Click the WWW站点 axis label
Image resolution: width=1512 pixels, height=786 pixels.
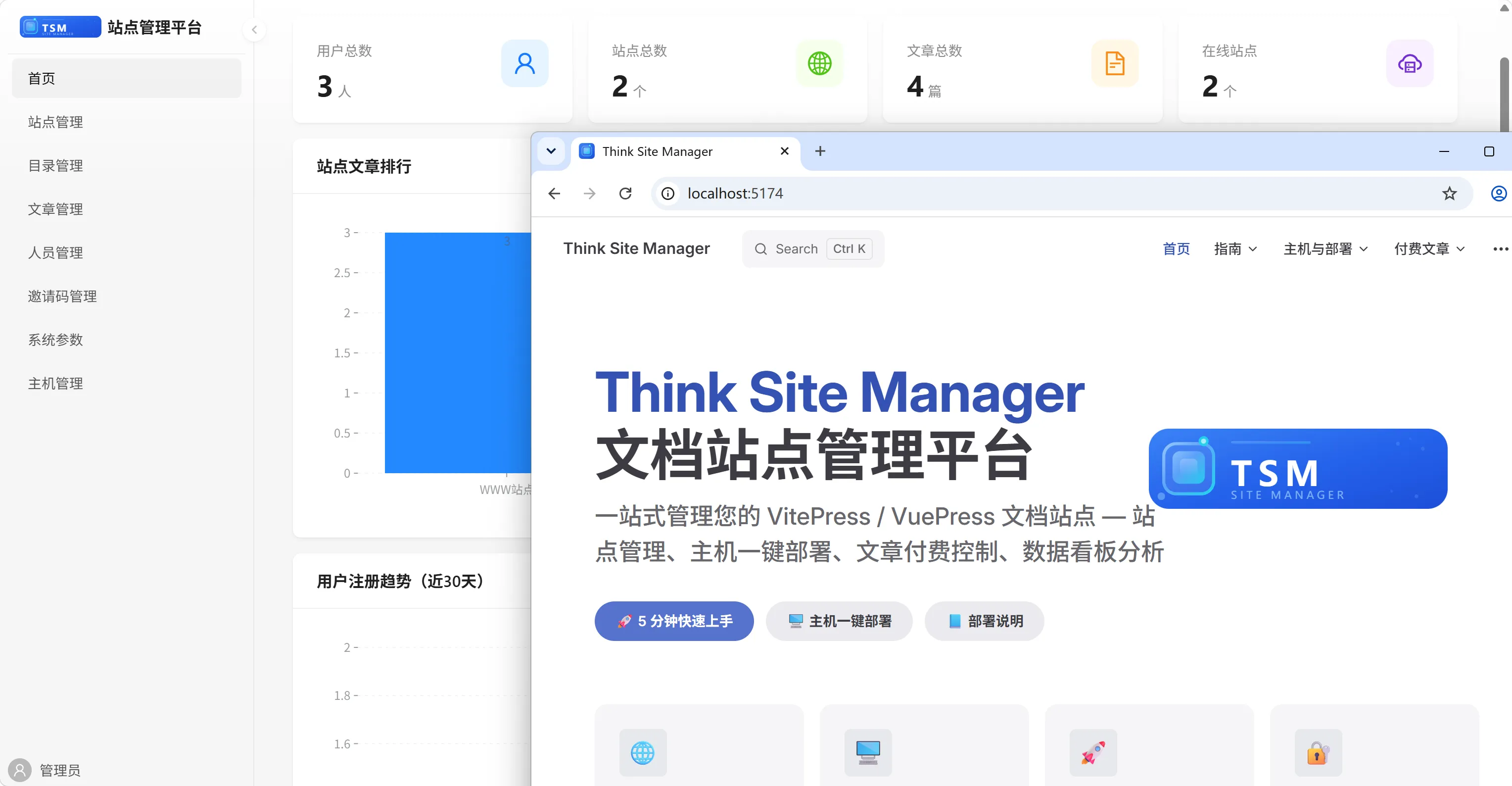click(505, 490)
